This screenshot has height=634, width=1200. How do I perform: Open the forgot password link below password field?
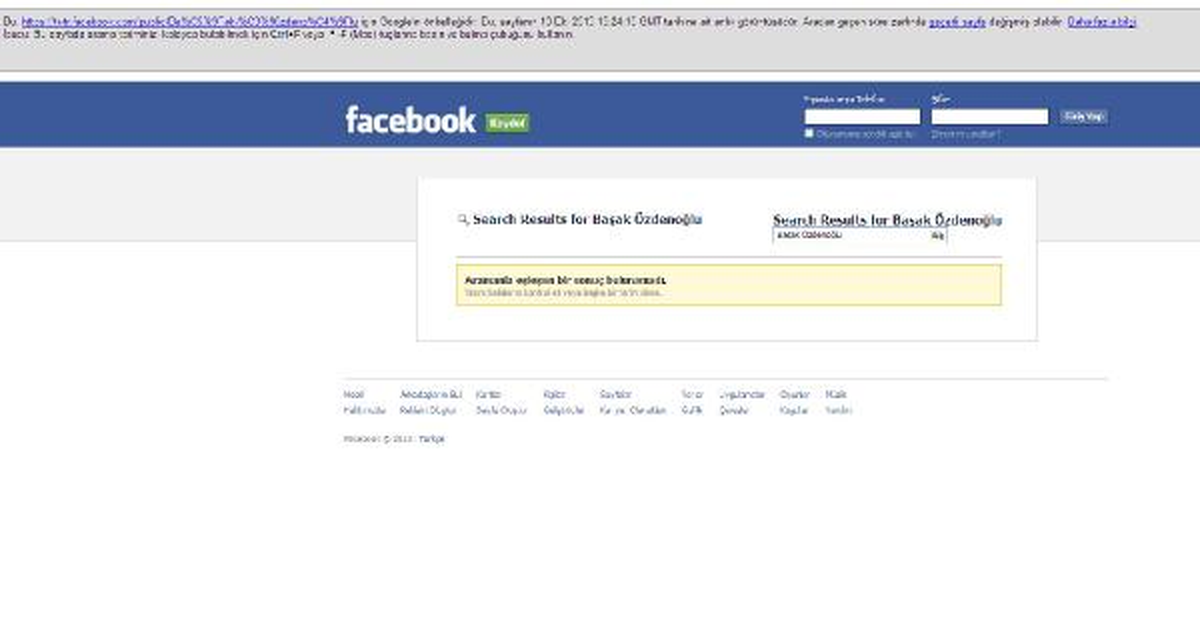pos(965,134)
